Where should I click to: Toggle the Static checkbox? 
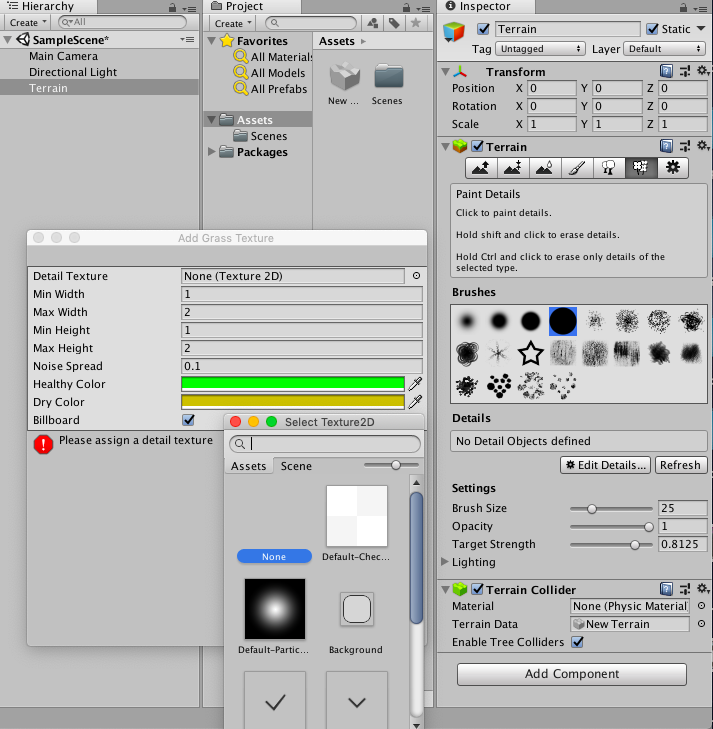[x=653, y=29]
